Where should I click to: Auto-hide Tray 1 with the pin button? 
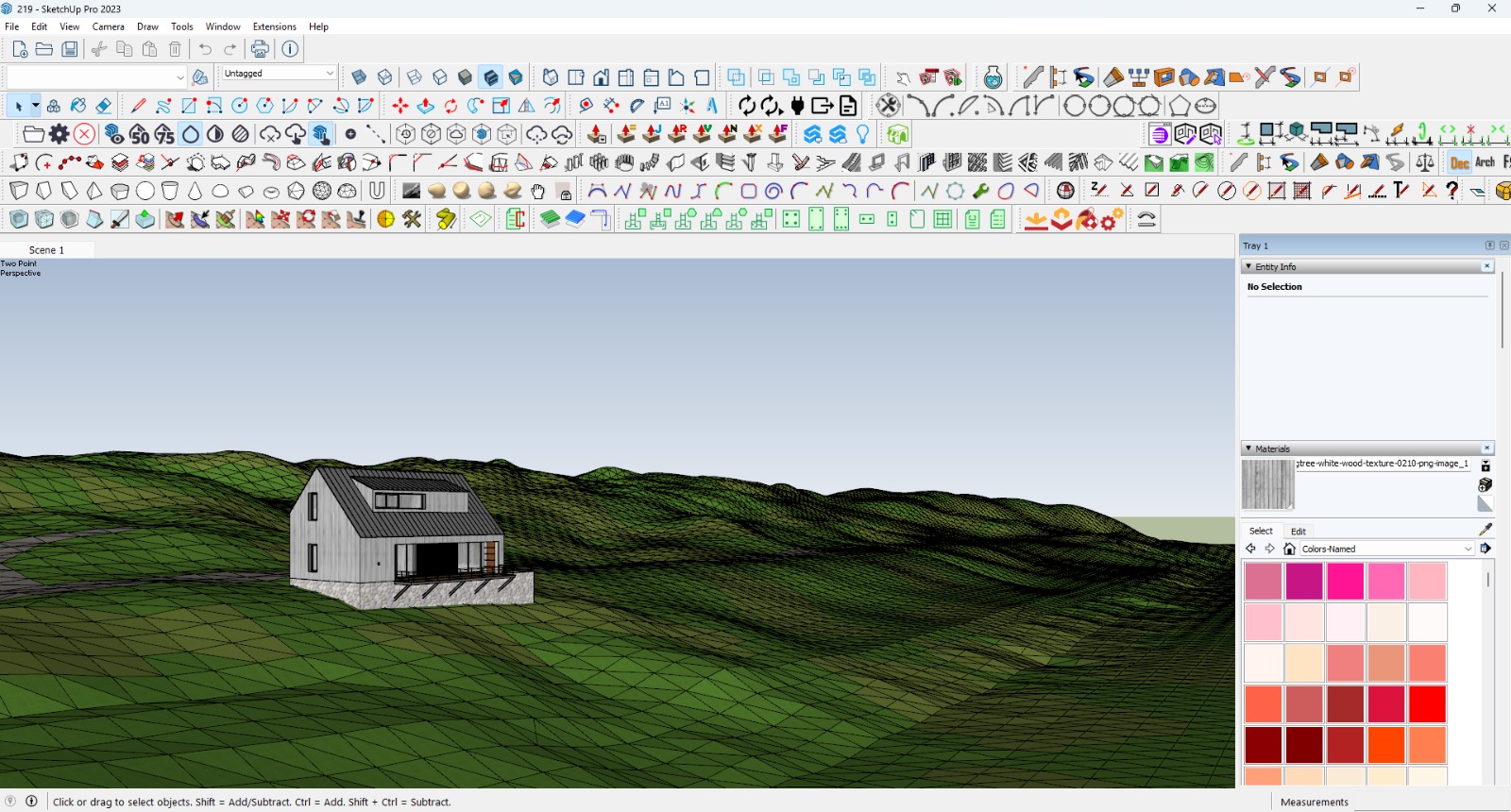[x=1490, y=245]
